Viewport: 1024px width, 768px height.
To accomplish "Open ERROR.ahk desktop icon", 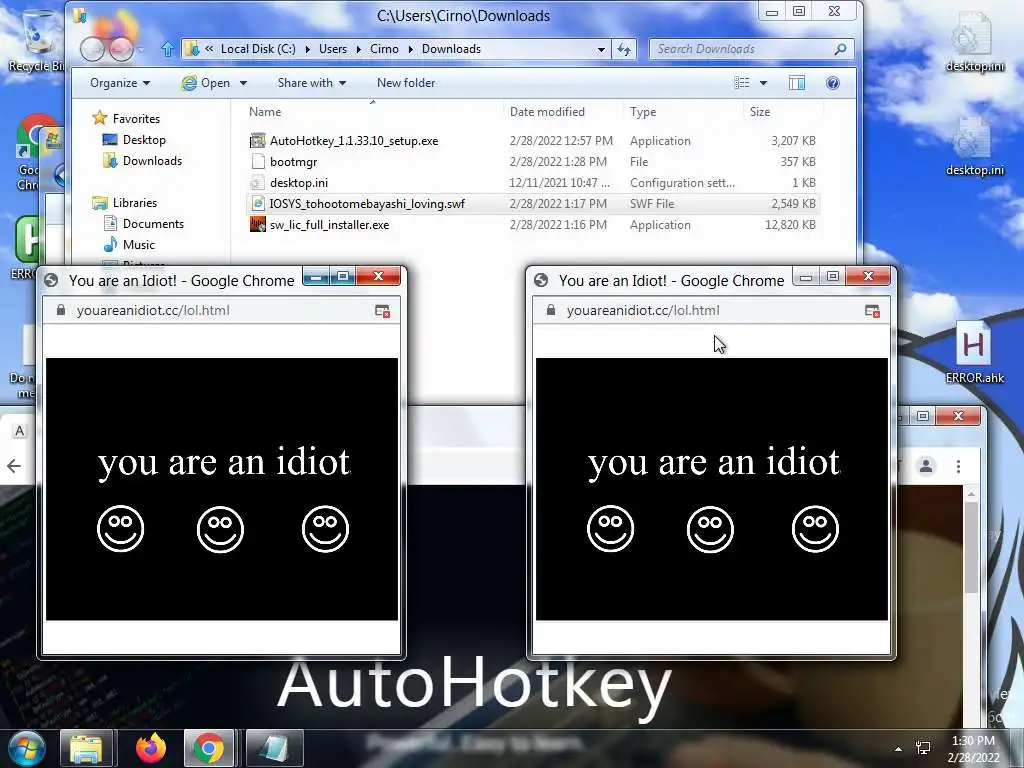I will click(x=974, y=351).
